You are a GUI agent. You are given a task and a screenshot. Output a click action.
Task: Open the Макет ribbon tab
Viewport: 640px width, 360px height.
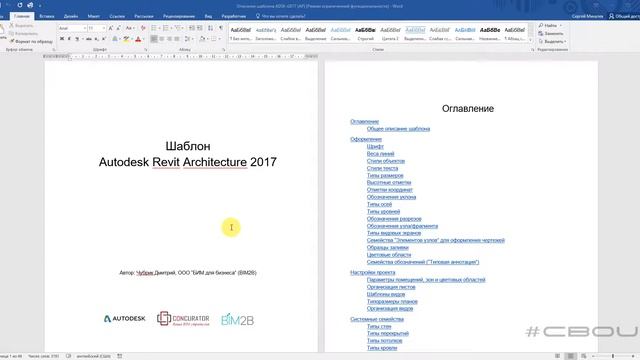pos(93,16)
